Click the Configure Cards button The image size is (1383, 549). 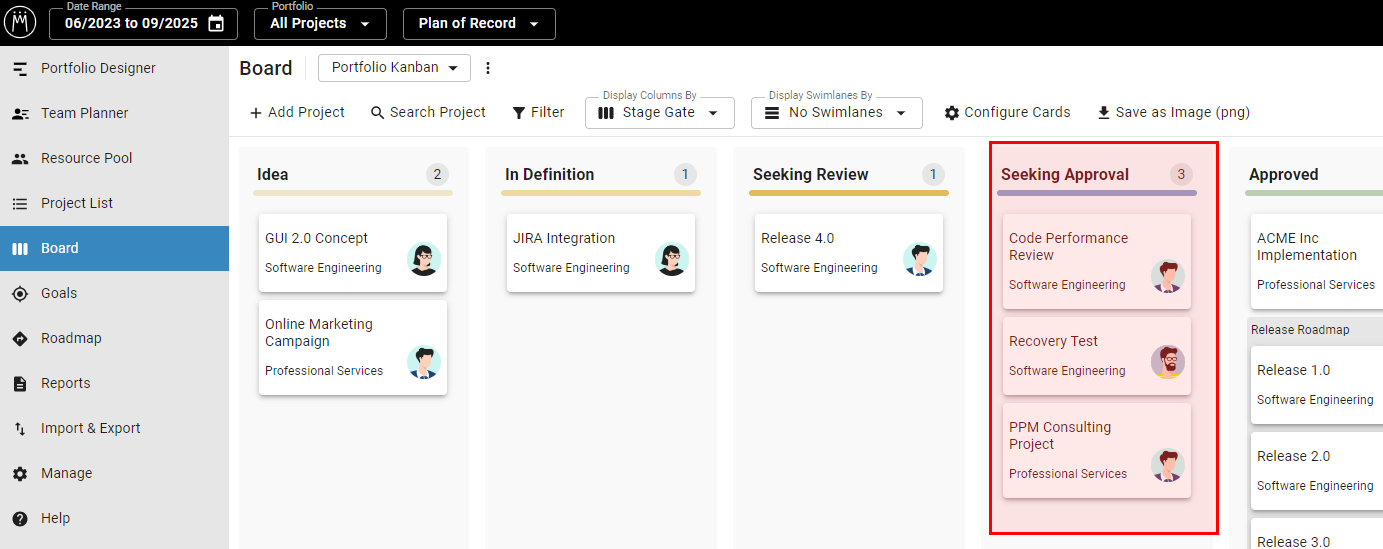point(1007,113)
